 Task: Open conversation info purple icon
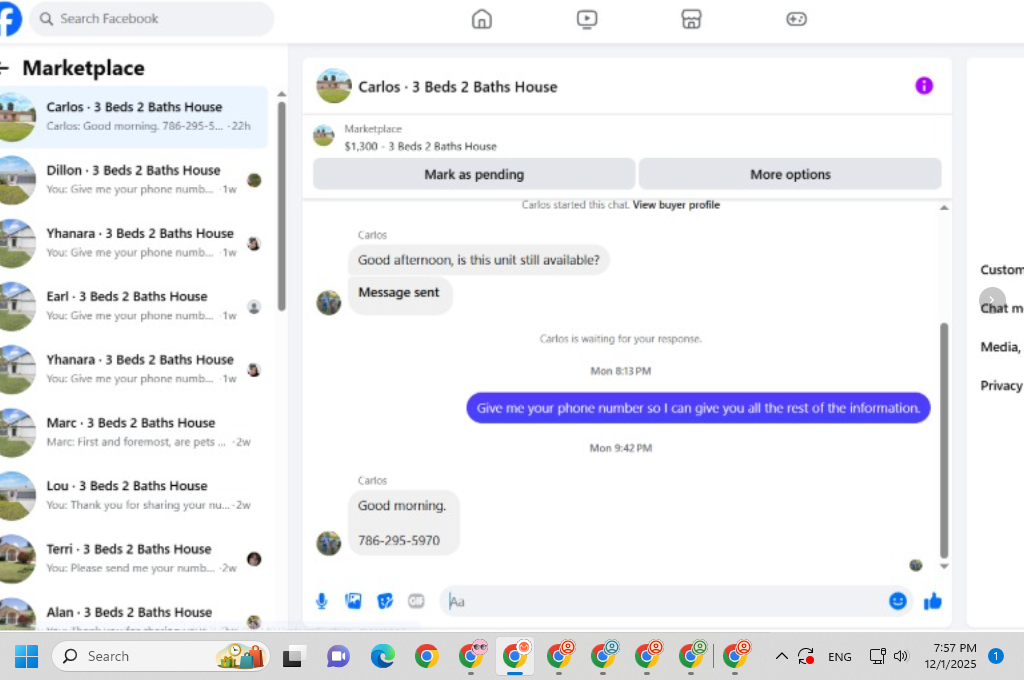point(923,86)
